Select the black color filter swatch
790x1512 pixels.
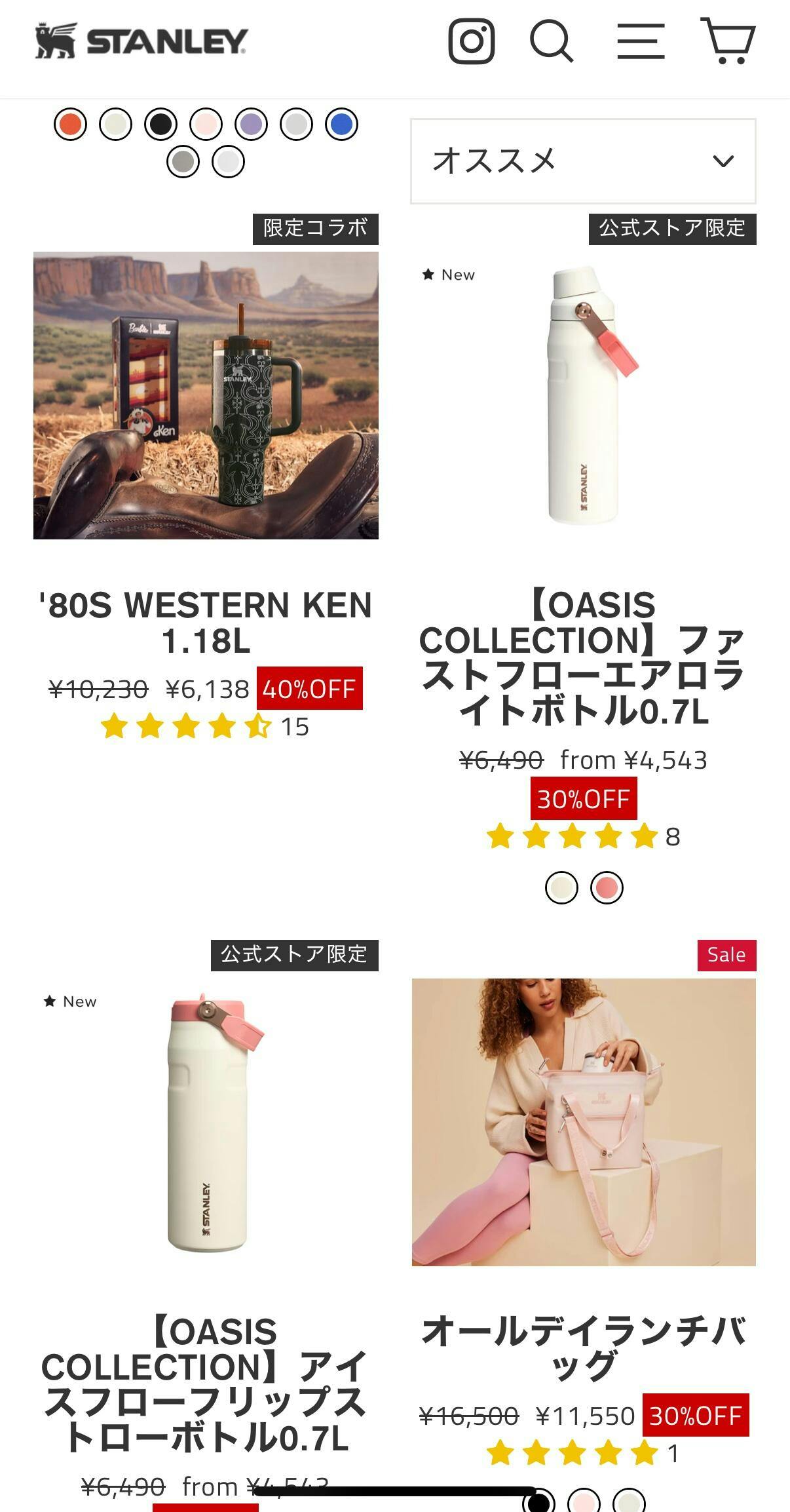[x=160, y=124]
